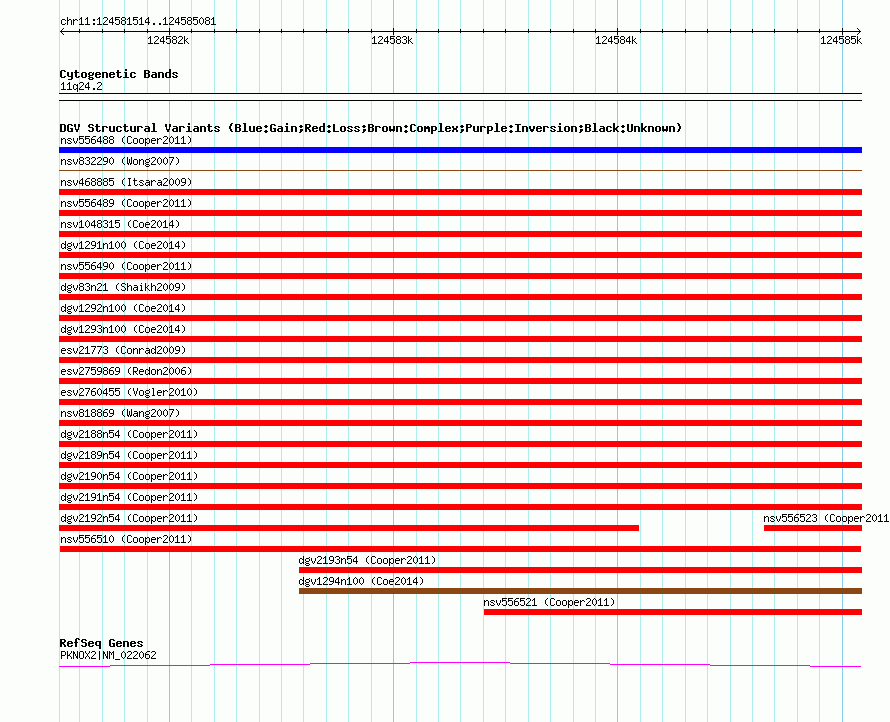Click esv21773 (Conrad2009) label
Viewport: 890px width, 722px height.
(x=123, y=350)
